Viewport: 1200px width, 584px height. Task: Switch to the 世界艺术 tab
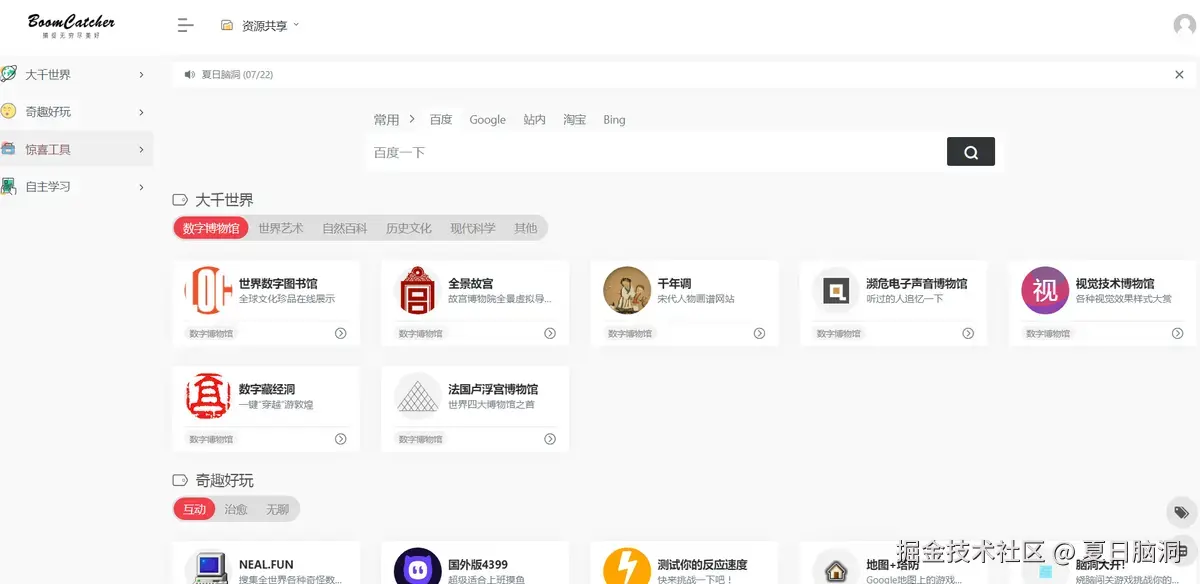[x=281, y=228]
